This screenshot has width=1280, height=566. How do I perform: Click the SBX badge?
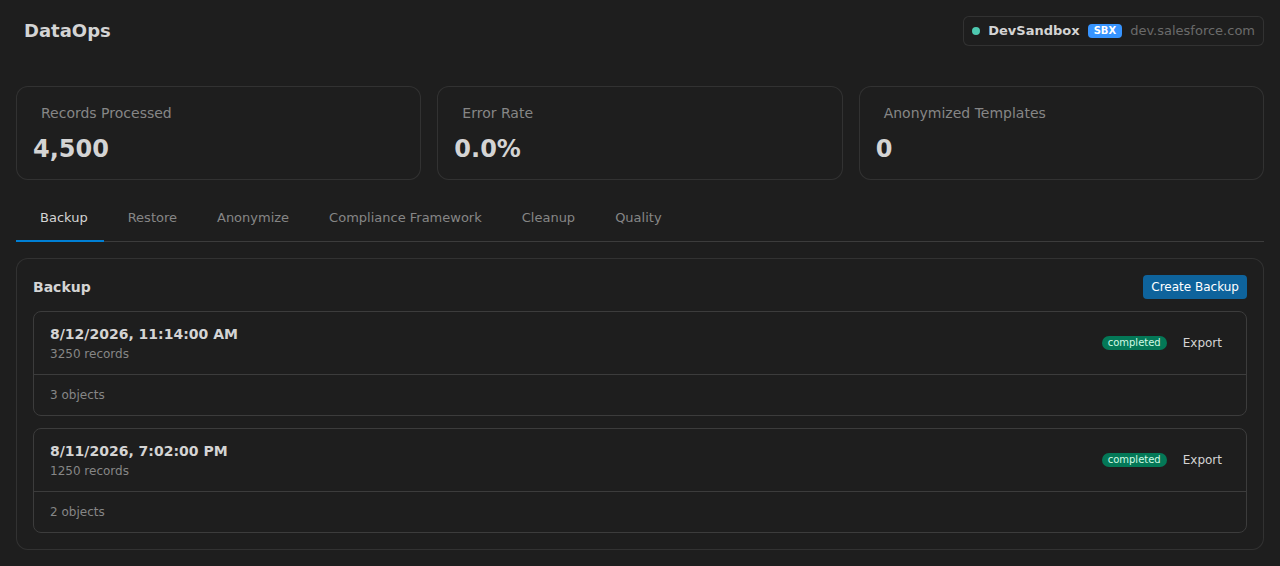[x=1105, y=31]
